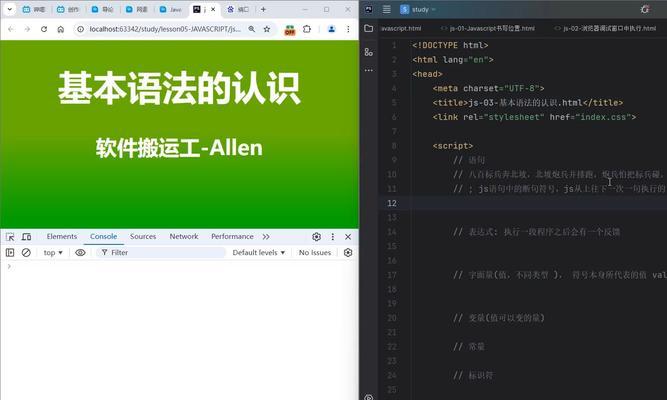The height and width of the screenshot is (400, 667).
Task: Show more tool windows ellipsis
Action: [369, 70]
